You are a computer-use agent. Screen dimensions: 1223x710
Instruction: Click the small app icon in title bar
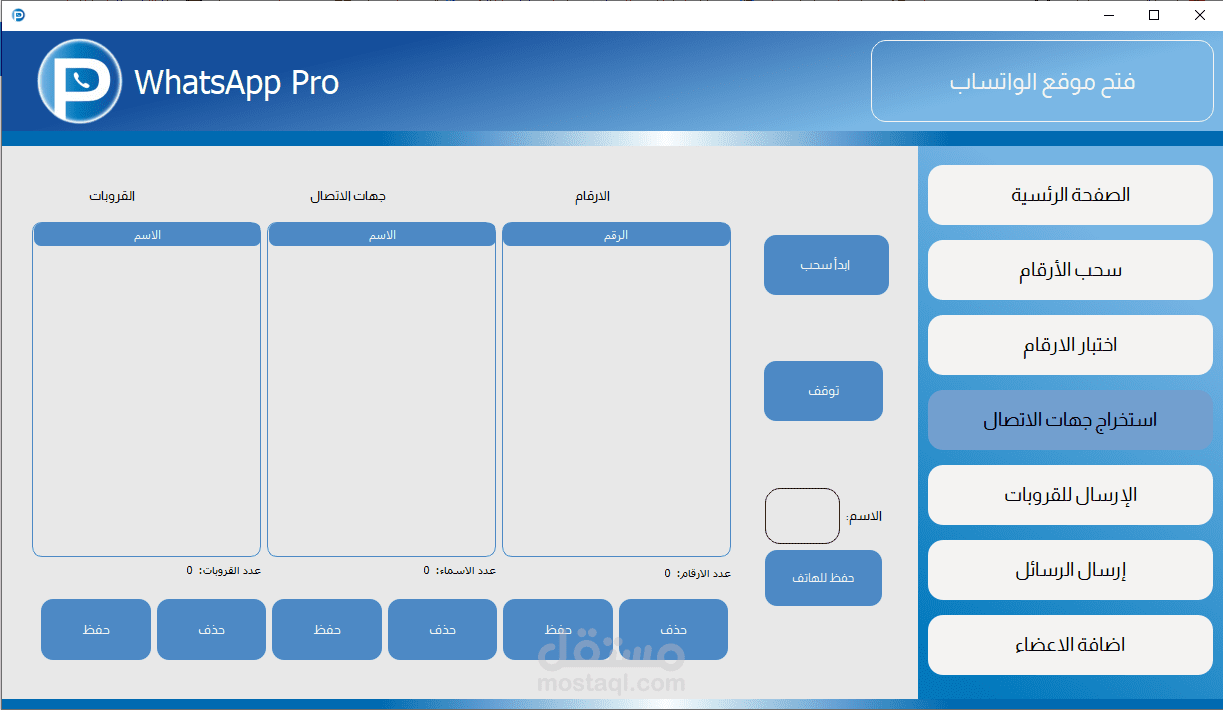point(18,15)
